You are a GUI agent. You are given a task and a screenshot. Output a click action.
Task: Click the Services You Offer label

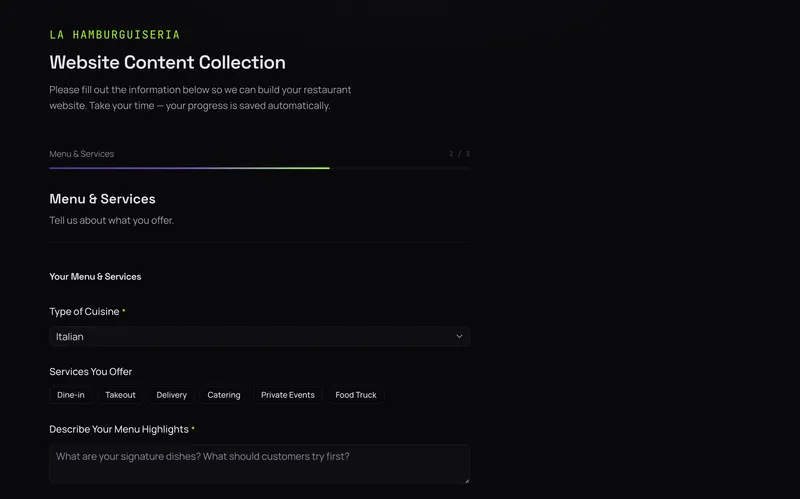91,372
